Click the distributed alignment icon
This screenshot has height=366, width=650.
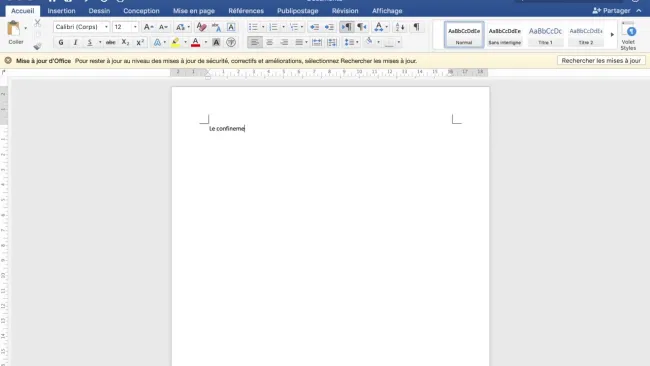click(x=317, y=42)
